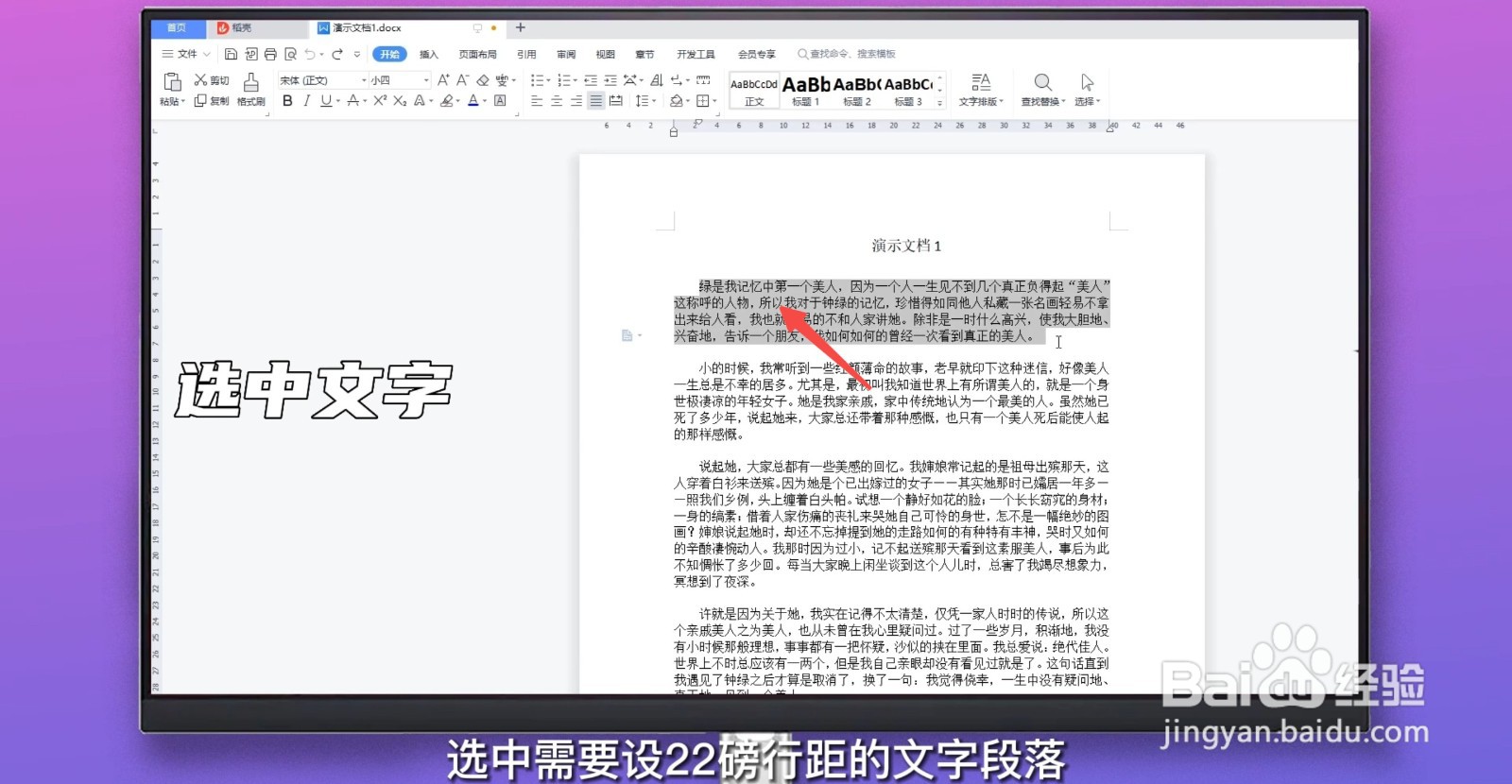
Task: Click the Paste clipboard icon
Action: pos(172,81)
